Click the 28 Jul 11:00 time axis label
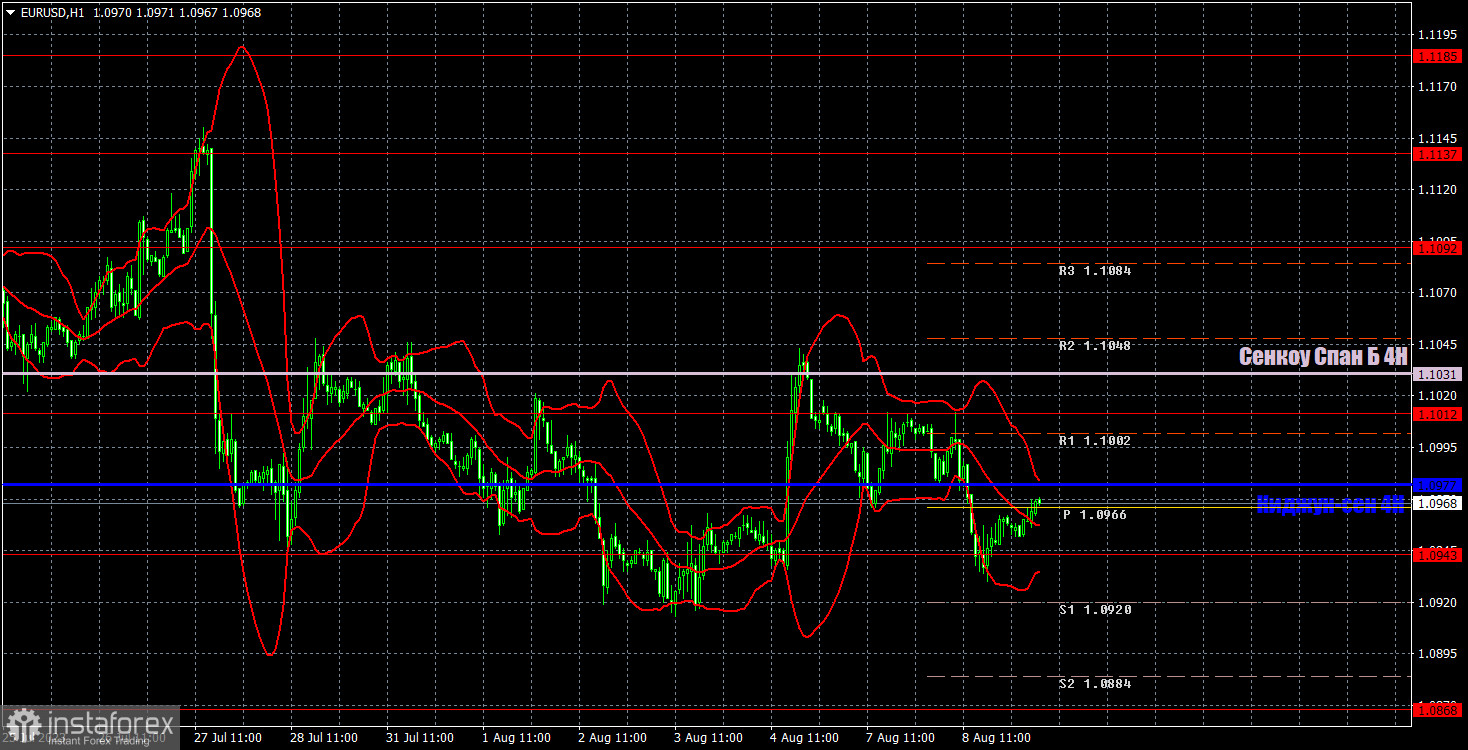The width and height of the screenshot is (1468, 750). 323,738
